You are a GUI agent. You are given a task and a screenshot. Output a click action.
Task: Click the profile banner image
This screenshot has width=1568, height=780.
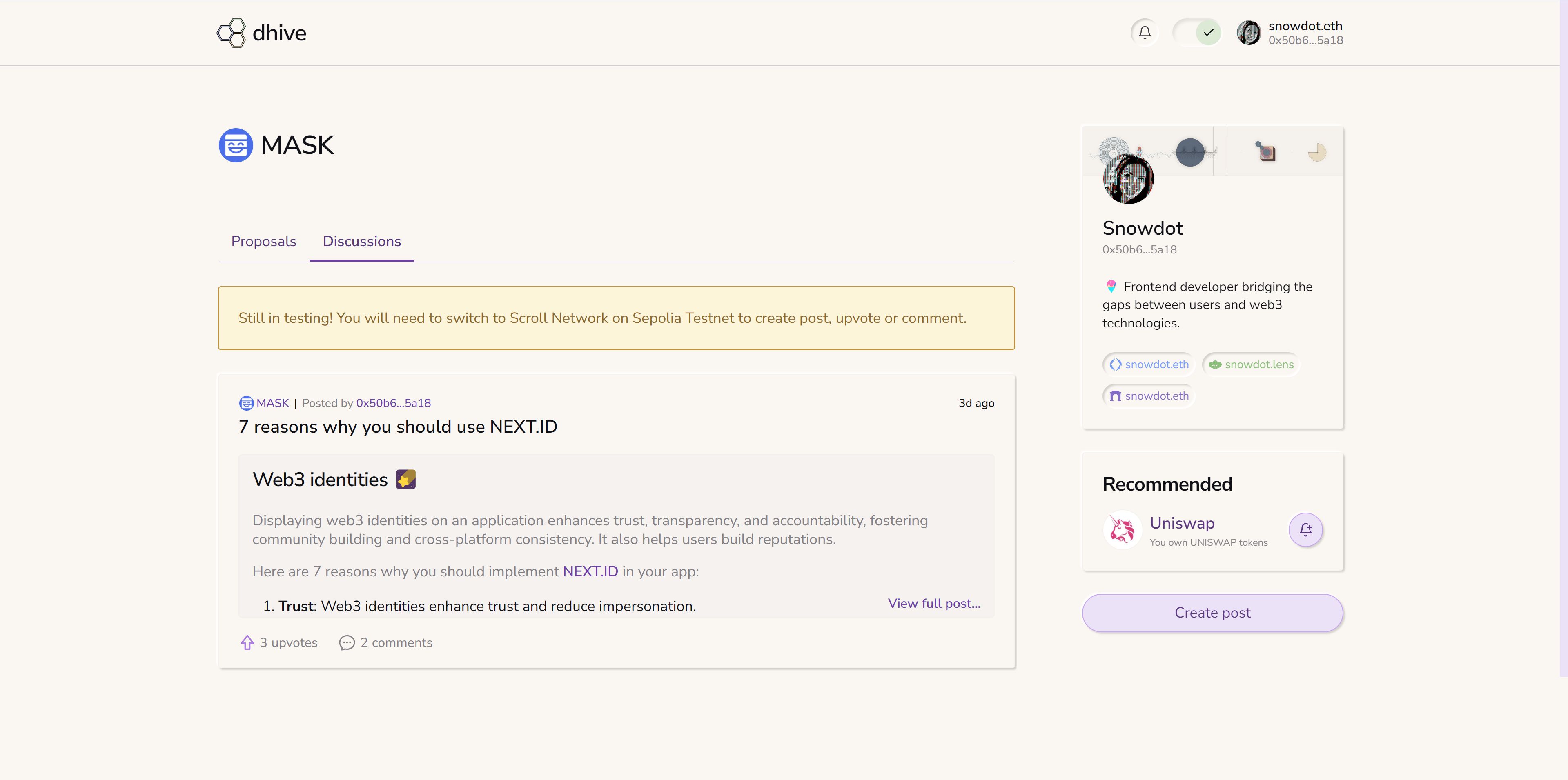pyautogui.click(x=1212, y=151)
